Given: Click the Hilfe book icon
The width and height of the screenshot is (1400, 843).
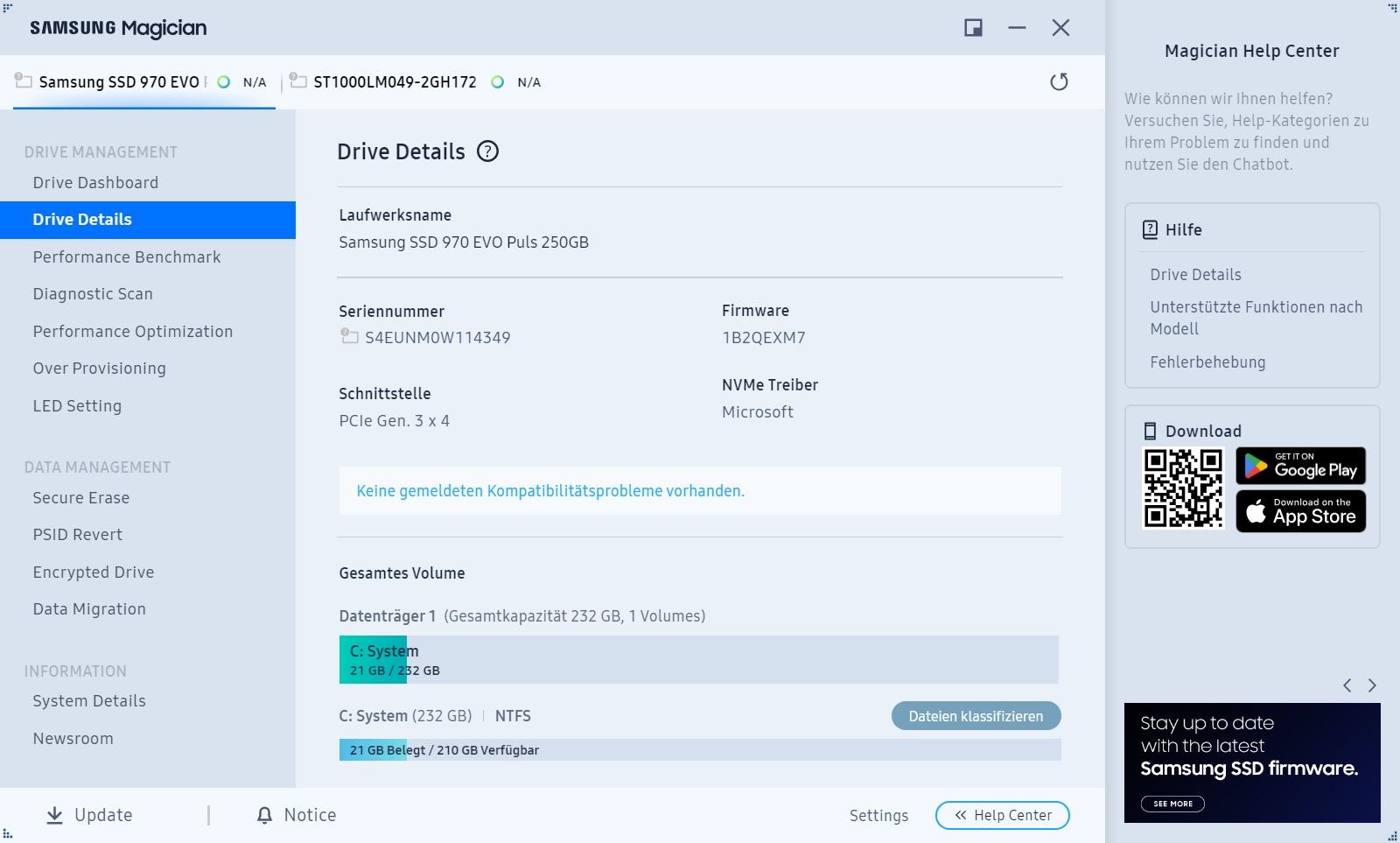Looking at the screenshot, I should pyautogui.click(x=1150, y=229).
